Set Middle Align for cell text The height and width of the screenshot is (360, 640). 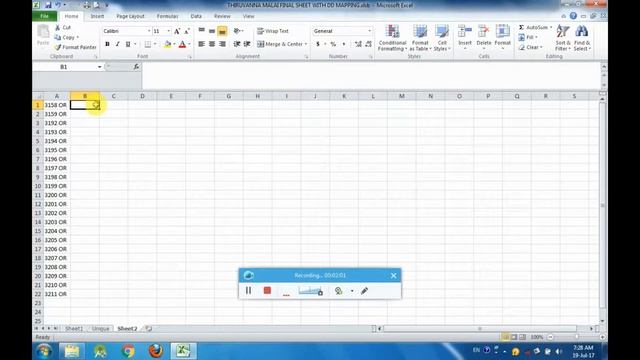coord(212,31)
